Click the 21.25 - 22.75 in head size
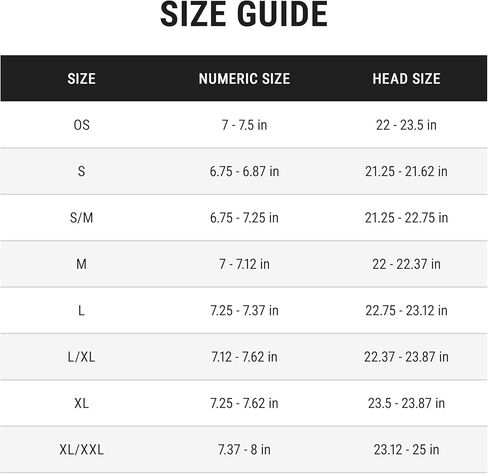 406,218
